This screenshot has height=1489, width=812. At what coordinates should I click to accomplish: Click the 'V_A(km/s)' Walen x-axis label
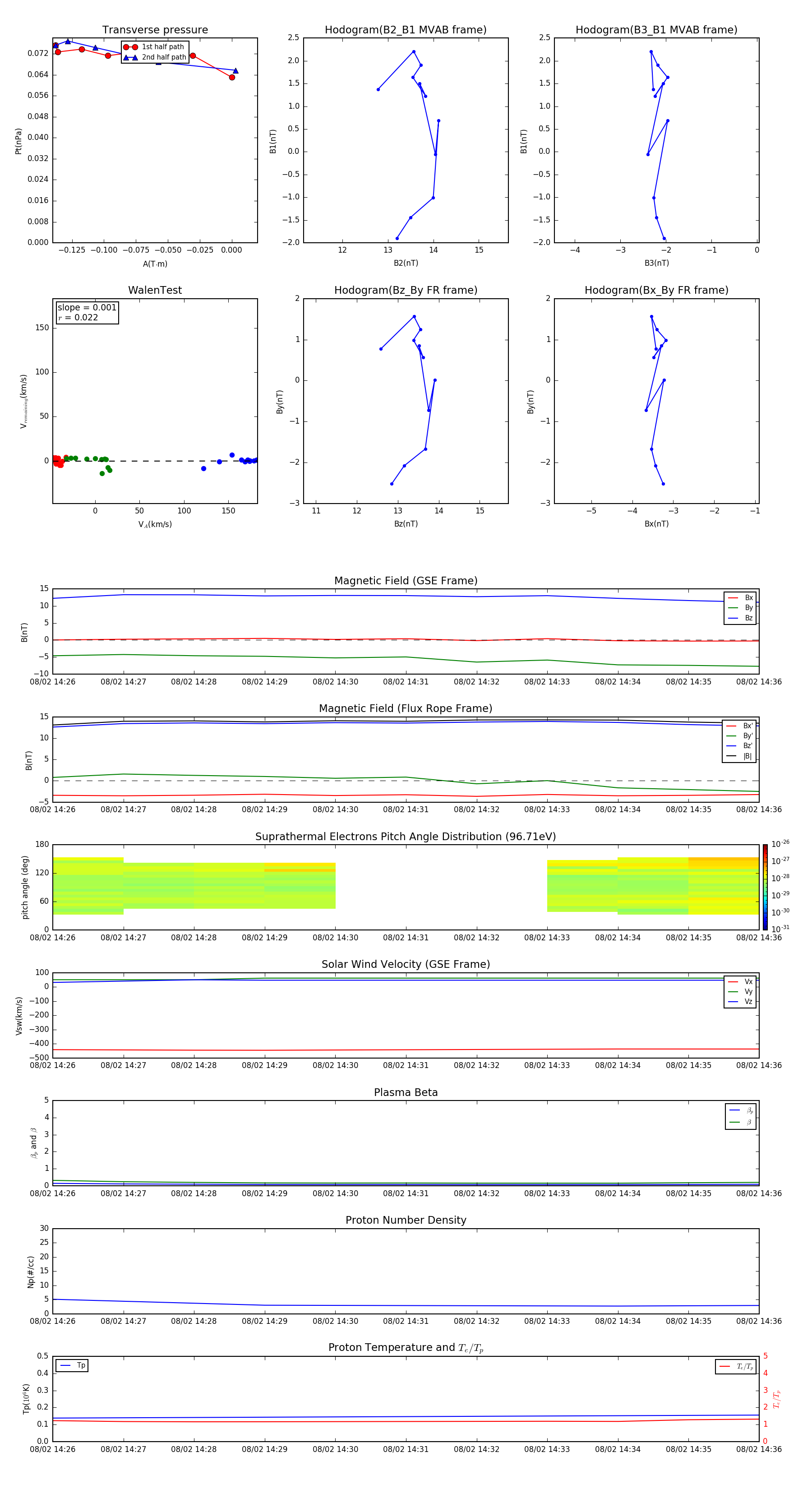coord(155,524)
